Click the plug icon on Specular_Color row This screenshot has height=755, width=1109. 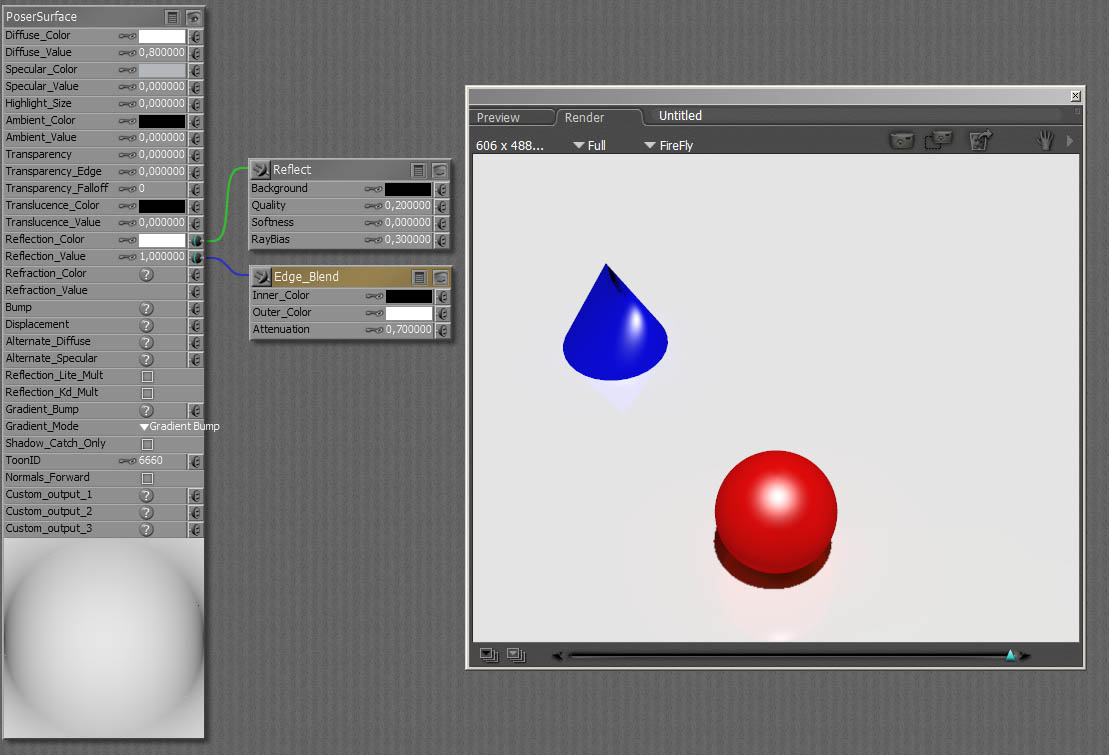coord(196,70)
